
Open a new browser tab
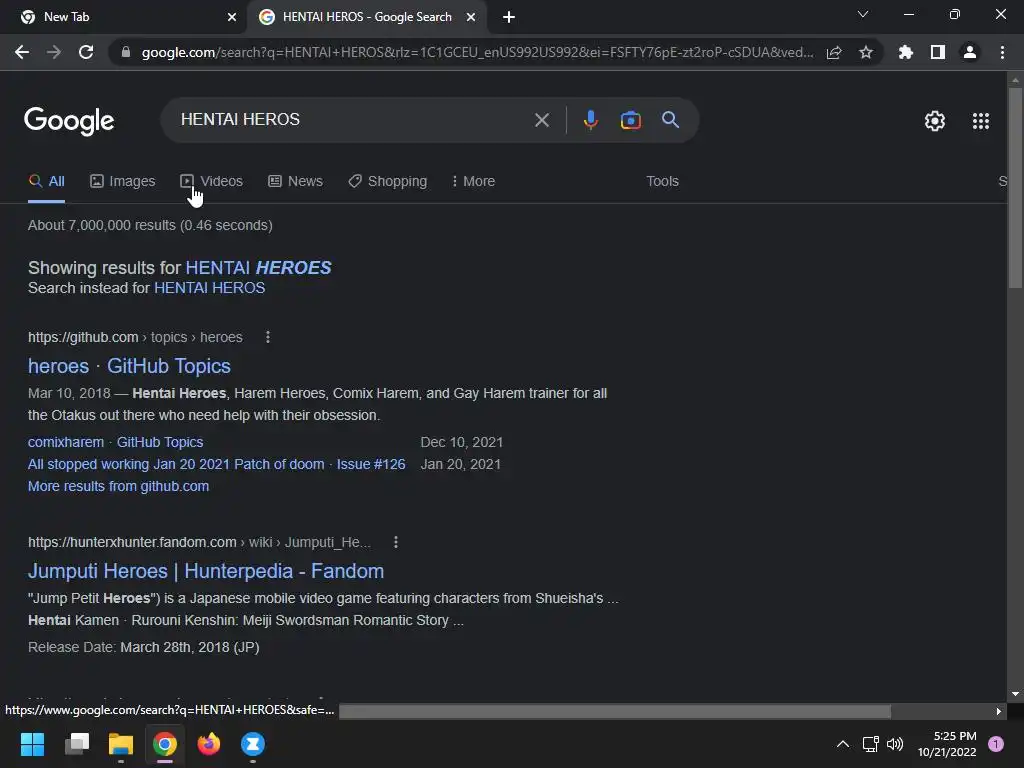pos(509,17)
